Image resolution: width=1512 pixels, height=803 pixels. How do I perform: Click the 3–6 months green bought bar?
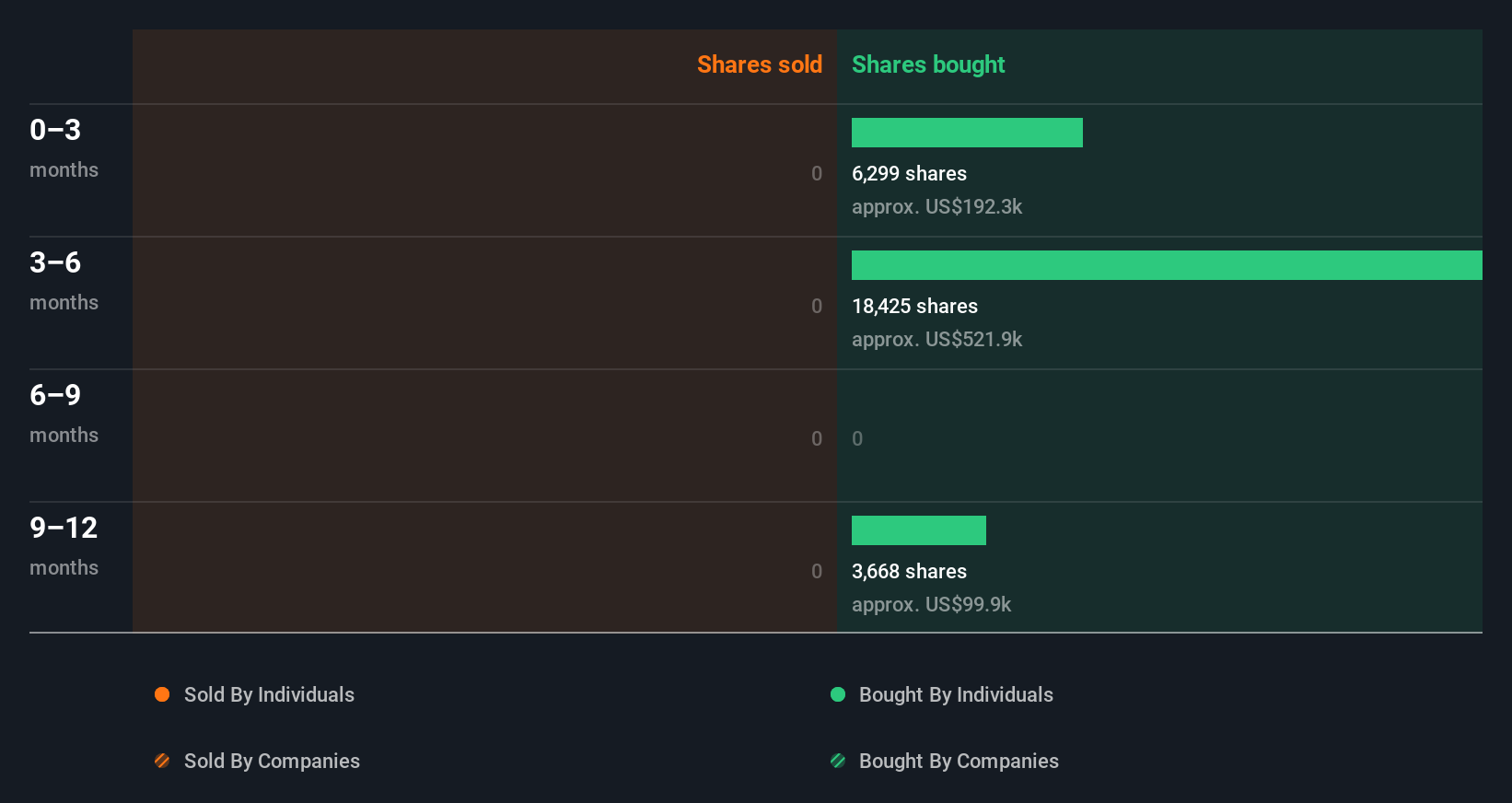(1167, 265)
